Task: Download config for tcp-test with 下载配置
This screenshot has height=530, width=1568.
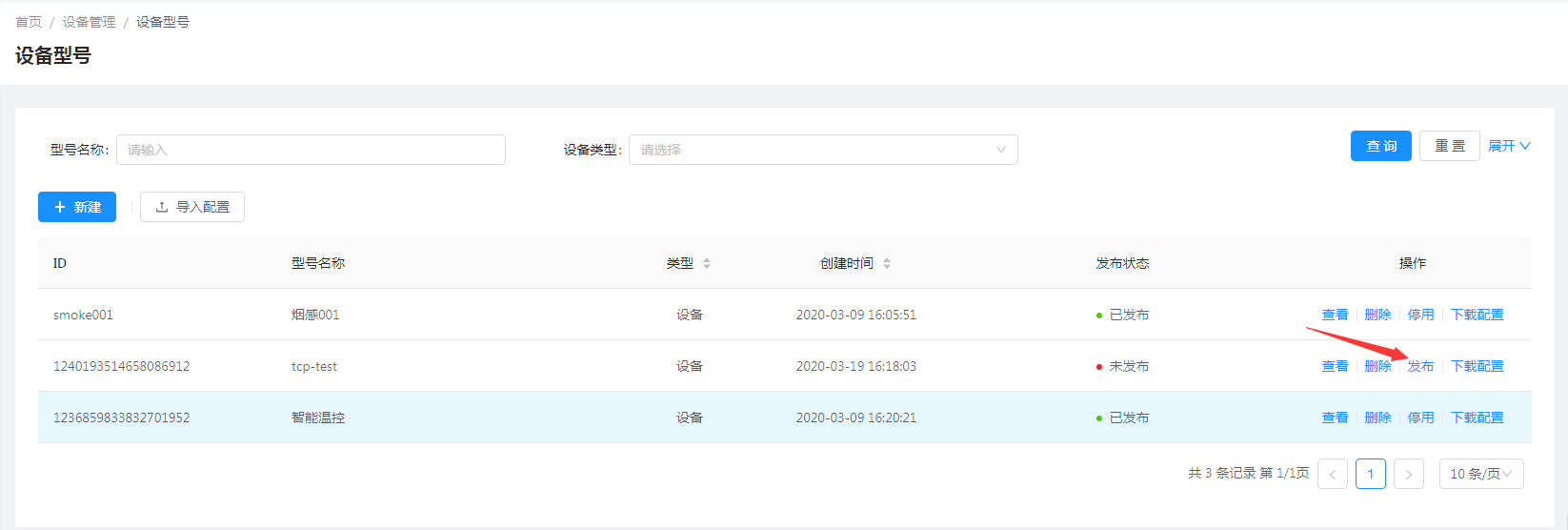Action: (1477, 366)
